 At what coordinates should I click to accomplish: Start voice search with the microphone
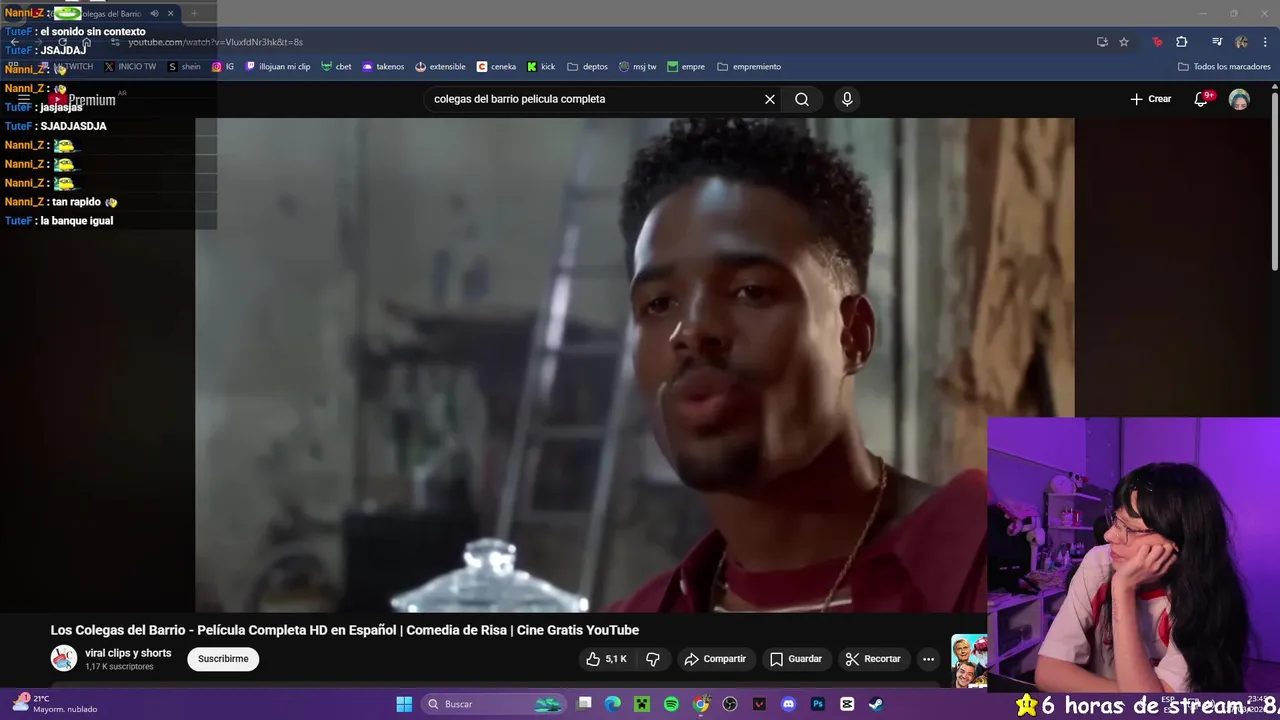(x=847, y=99)
